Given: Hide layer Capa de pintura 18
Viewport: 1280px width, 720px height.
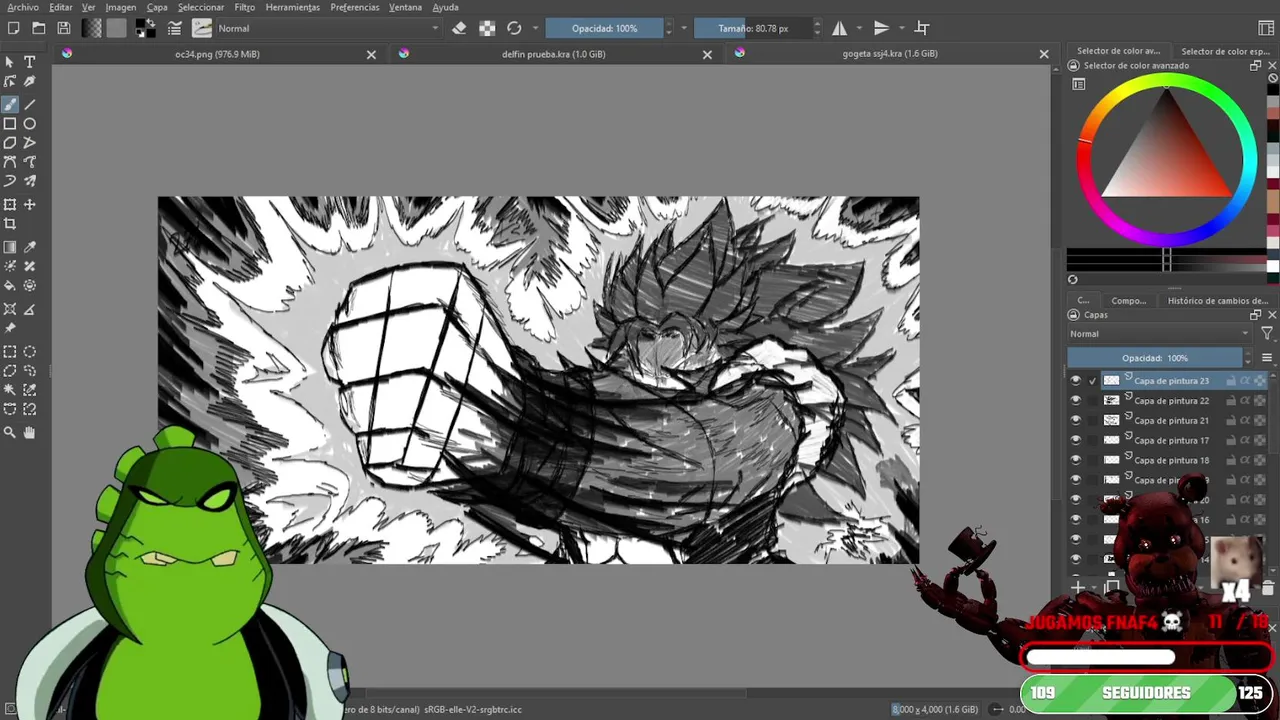Looking at the screenshot, I should pyautogui.click(x=1076, y=460).
